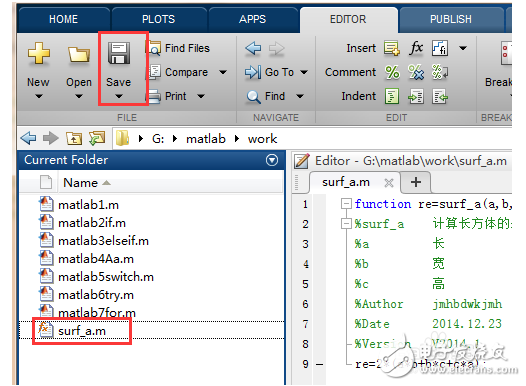Click the Decrease indent icon
The width and height of the screenshot is (526, 386).
pyautogui.click(x=440, y=97)
